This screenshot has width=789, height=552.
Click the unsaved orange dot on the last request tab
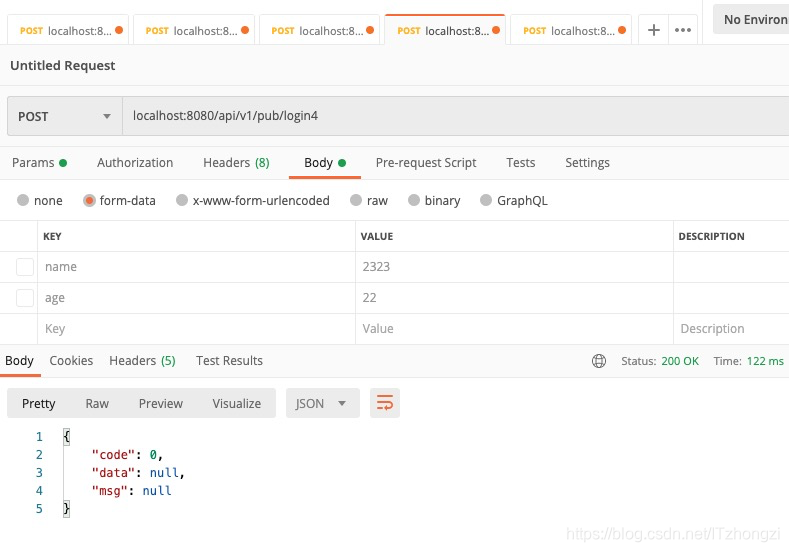[622, 30]
